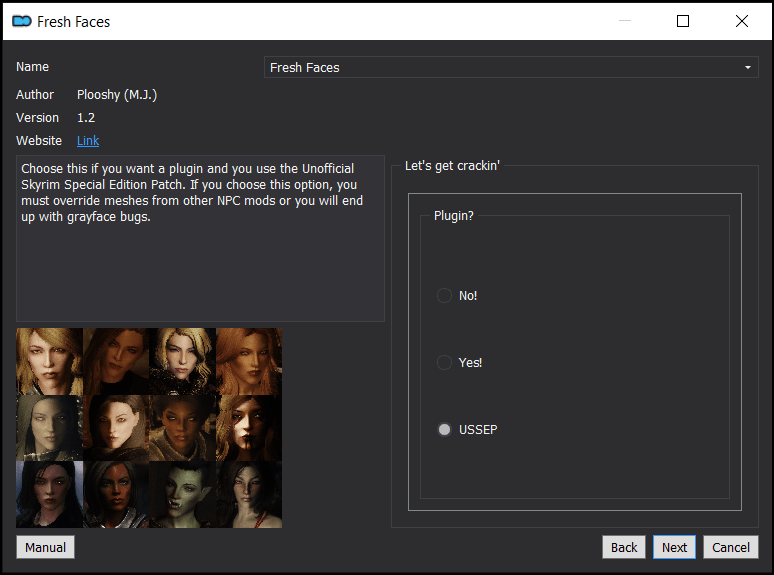
Task: Click the faces preview image collage
Action: click(149, 428)
